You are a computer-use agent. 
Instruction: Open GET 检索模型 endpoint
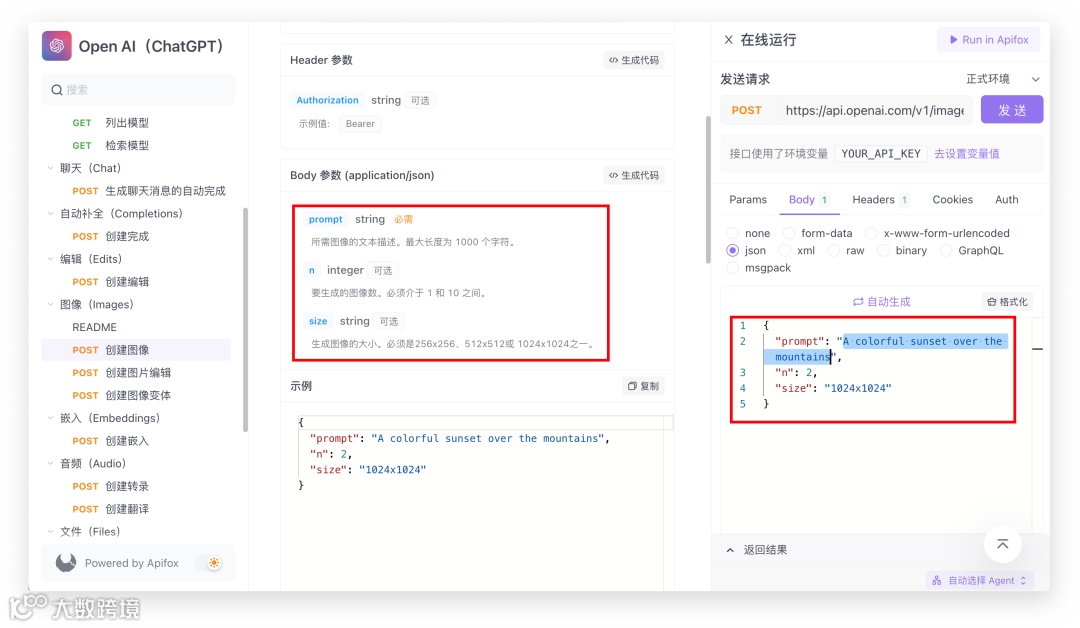click(136, 145)
